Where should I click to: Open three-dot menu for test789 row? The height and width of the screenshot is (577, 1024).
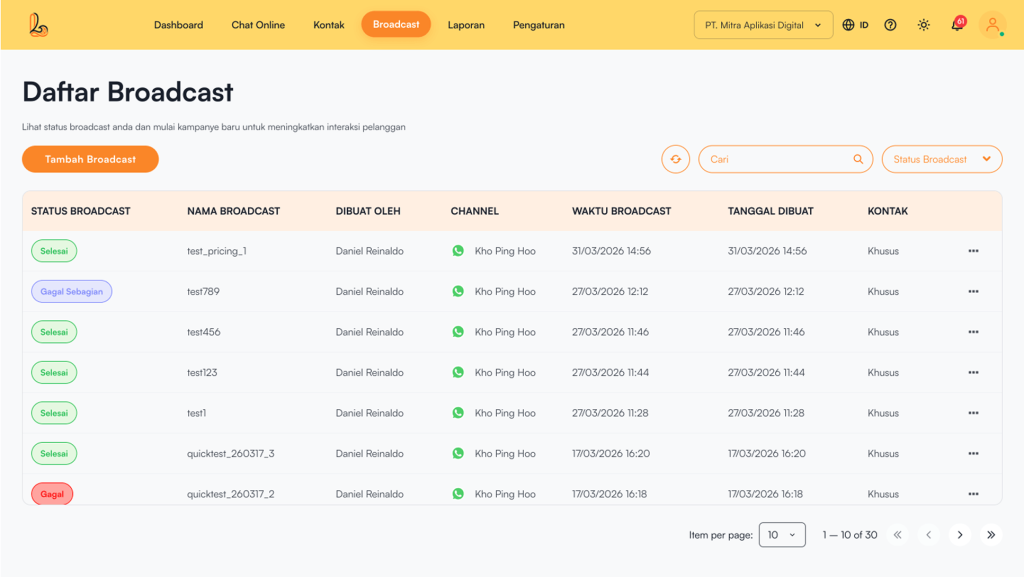973,292
